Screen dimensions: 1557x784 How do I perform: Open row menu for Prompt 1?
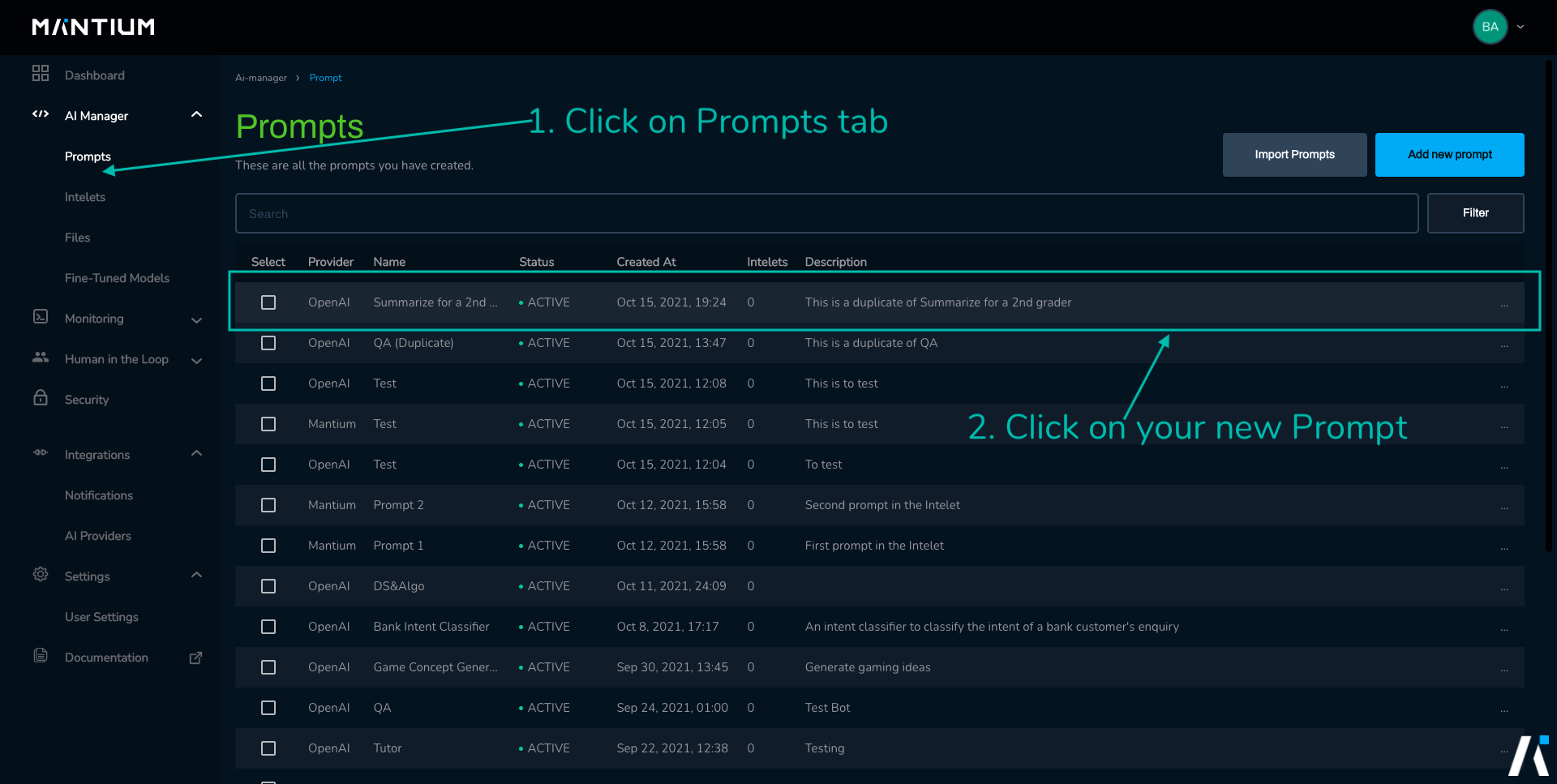[1504, 549]
